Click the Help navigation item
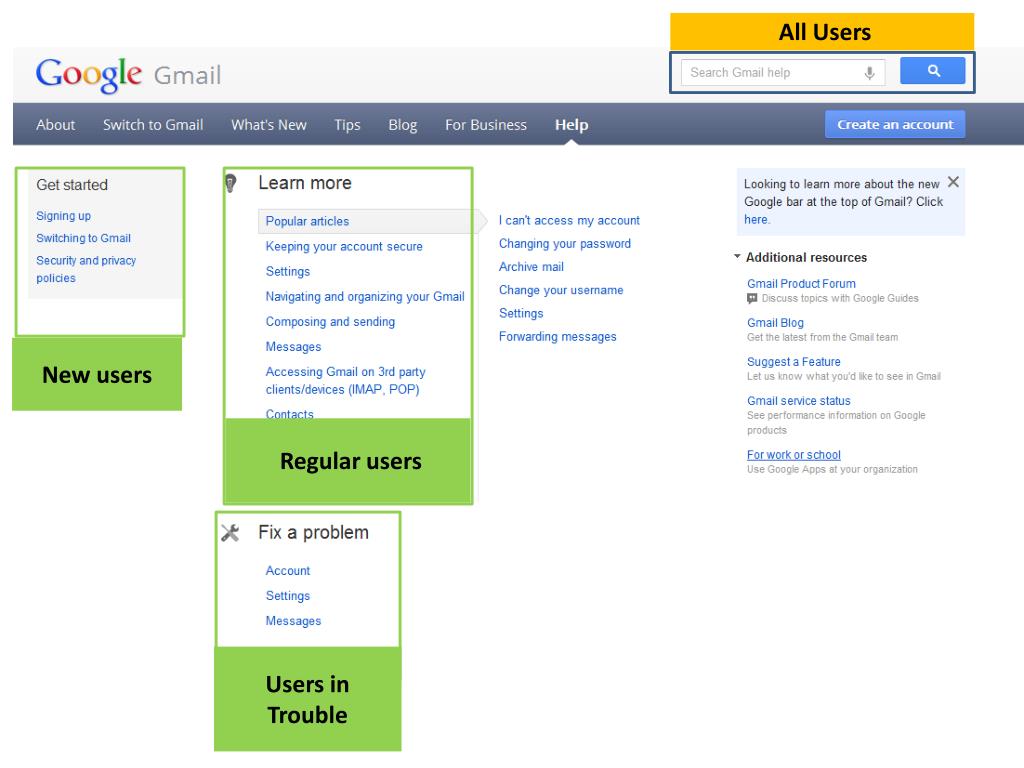This screenshot has width=1024, height=768. tap(571, 125)
